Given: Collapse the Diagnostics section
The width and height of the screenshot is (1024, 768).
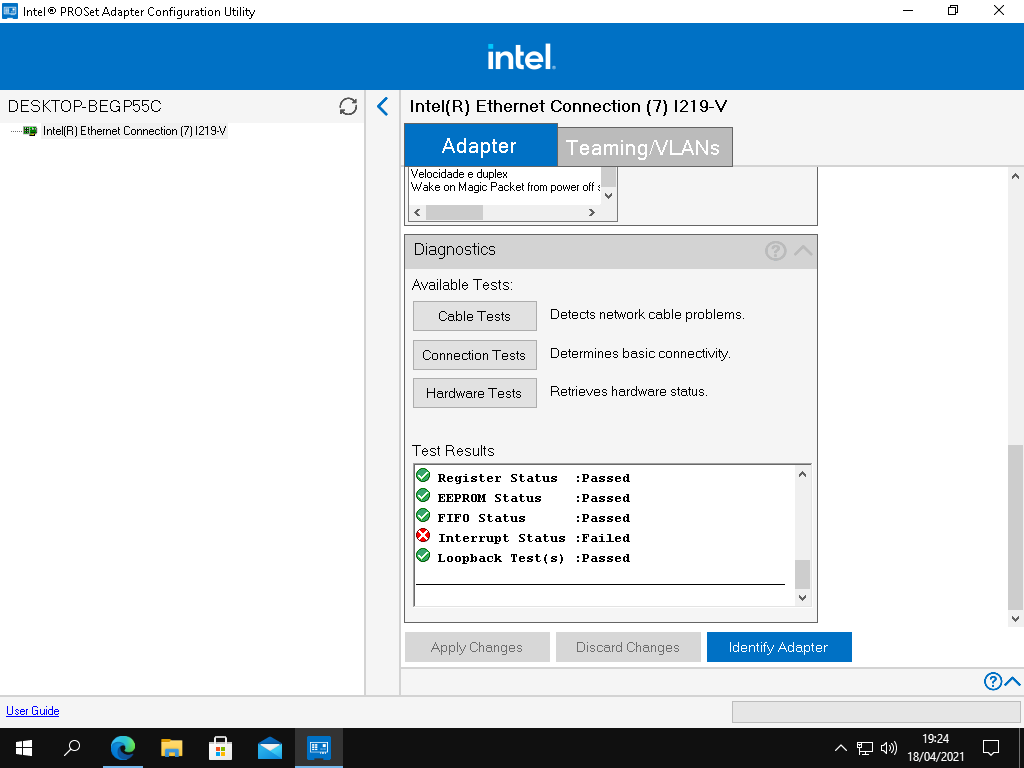Looking at the screenshot, I should [803, 250].
